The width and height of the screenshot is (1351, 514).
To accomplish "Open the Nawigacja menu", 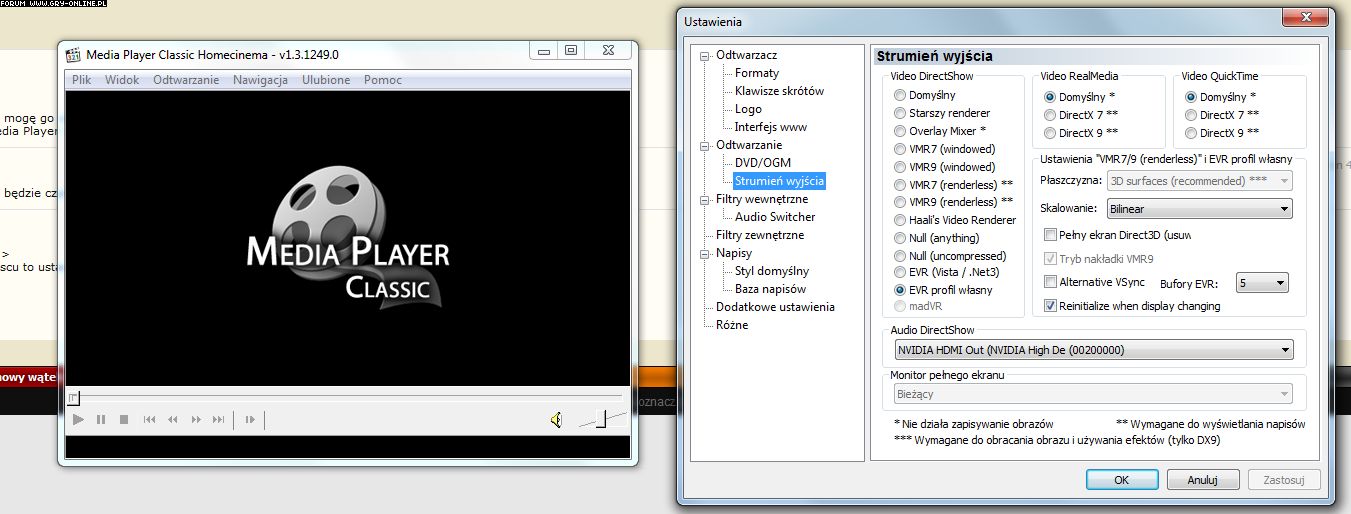I will (x=260, y=80).
